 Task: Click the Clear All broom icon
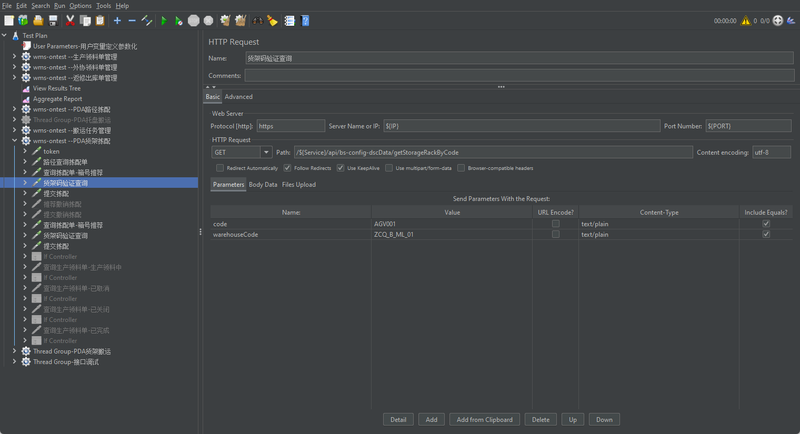click(x=240, y=20)
